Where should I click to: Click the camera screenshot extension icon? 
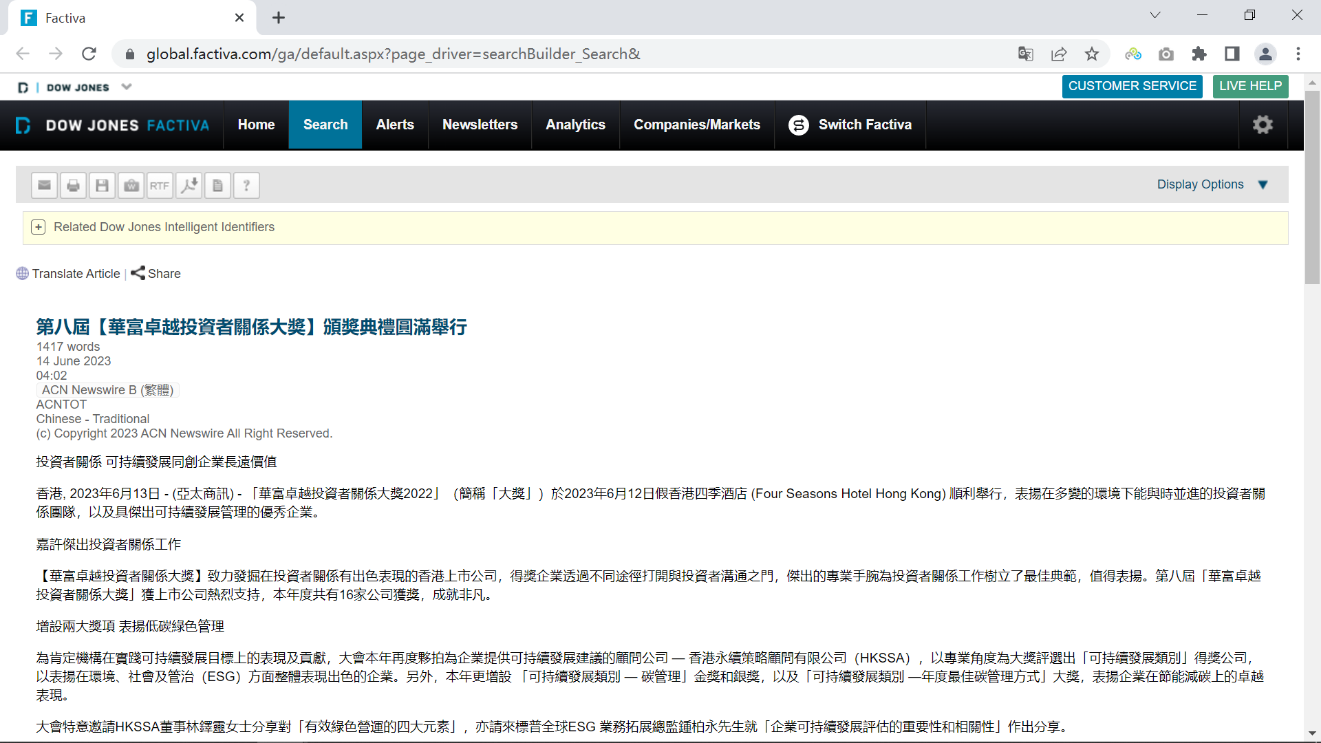coord(1166,54)
